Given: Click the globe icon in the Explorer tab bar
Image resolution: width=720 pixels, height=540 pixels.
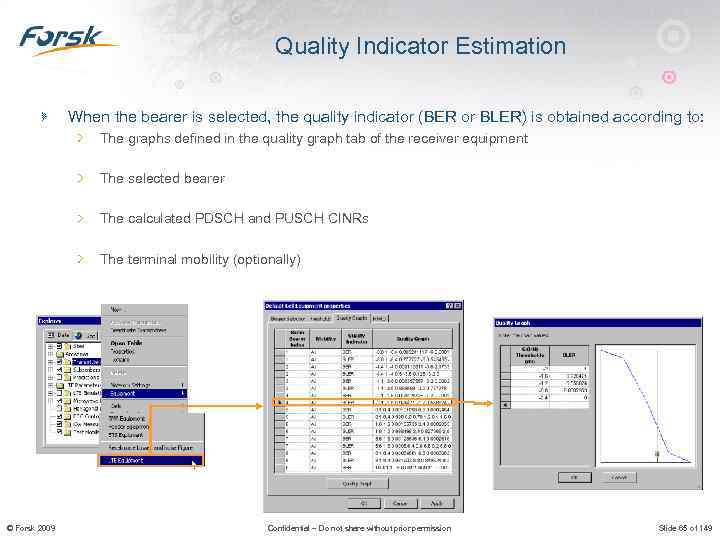Looking at the screenshot, I should coord(78,336).
